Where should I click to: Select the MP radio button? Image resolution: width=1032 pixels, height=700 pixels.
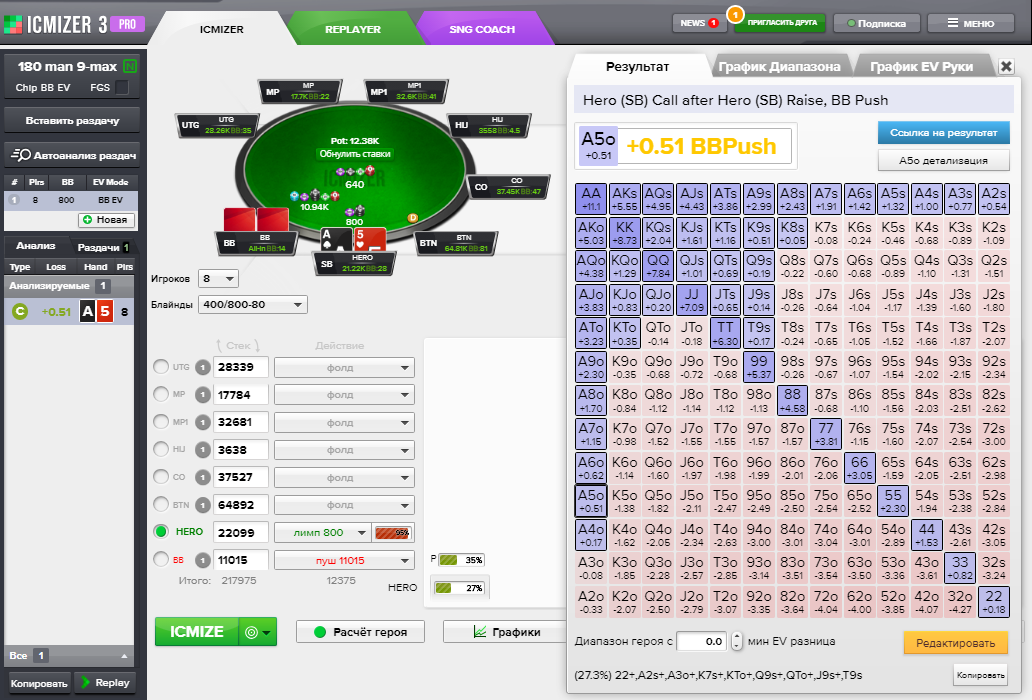(x=161, y=394)
